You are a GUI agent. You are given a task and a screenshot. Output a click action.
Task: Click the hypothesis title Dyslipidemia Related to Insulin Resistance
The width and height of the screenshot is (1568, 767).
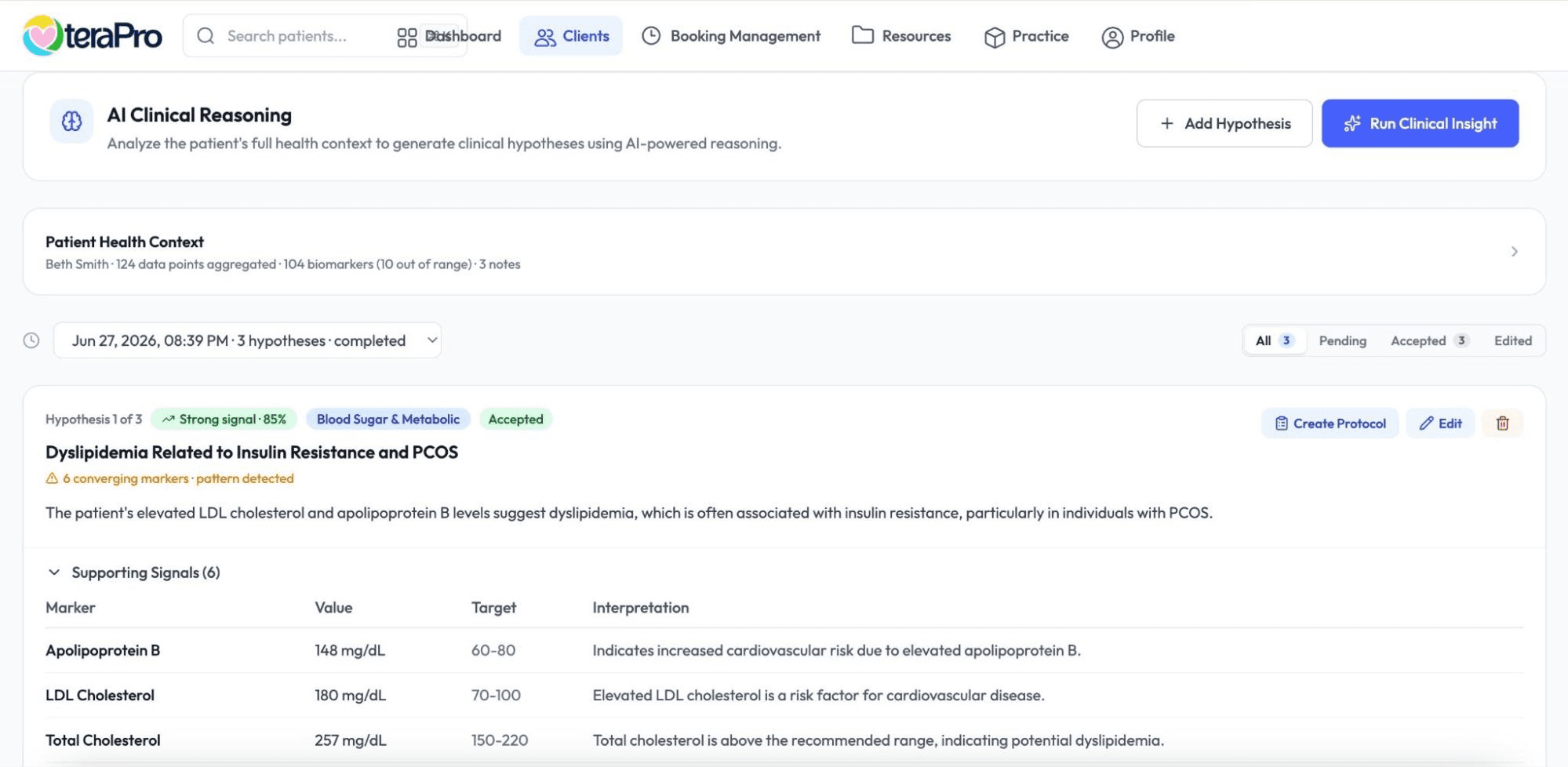click(252, 453)
